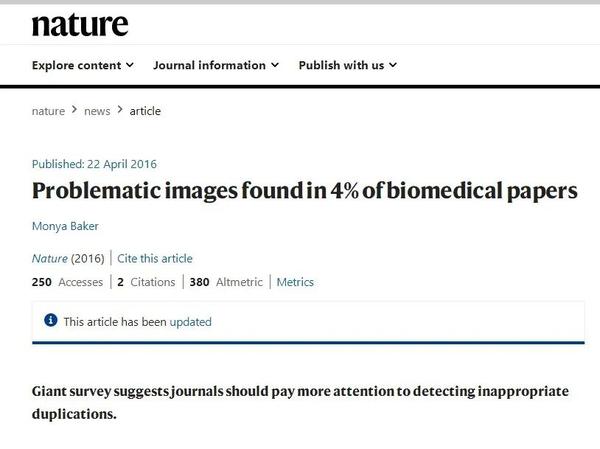Click the info icon in the update notice
600x449 pixels.
[51, 321]
